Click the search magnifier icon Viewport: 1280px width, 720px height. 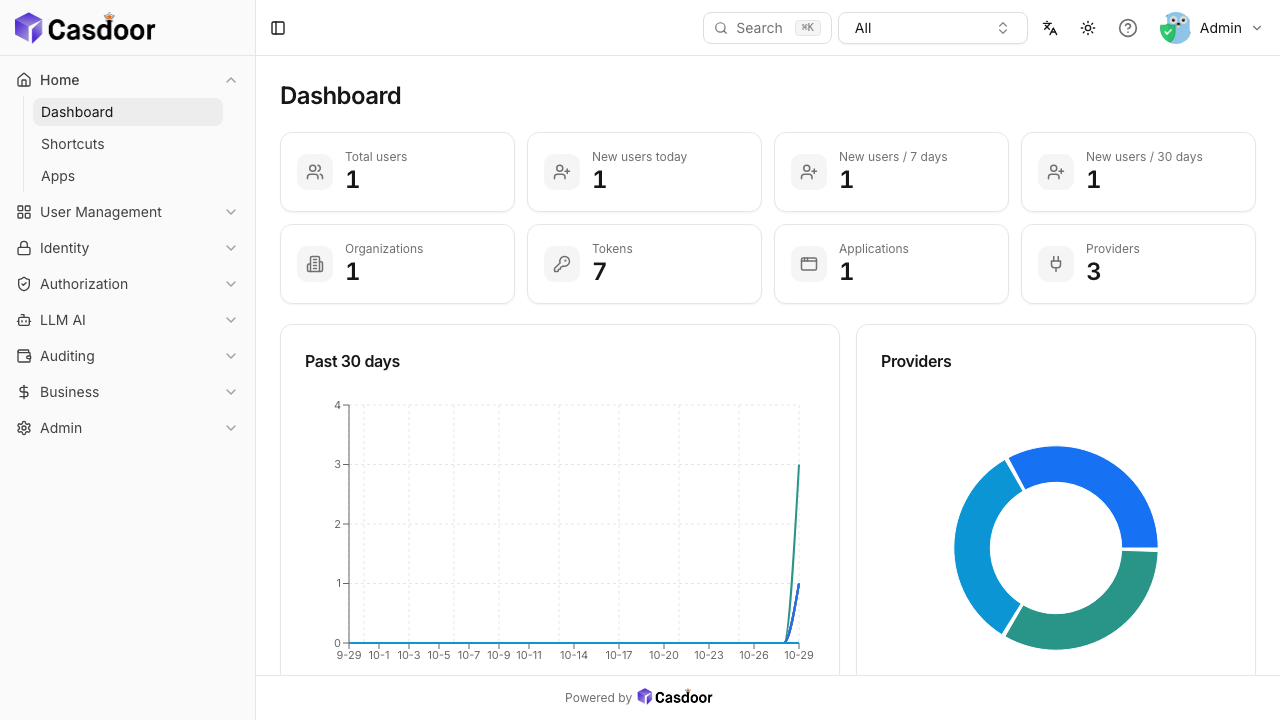pyautogui.click(x=721, y=28)
